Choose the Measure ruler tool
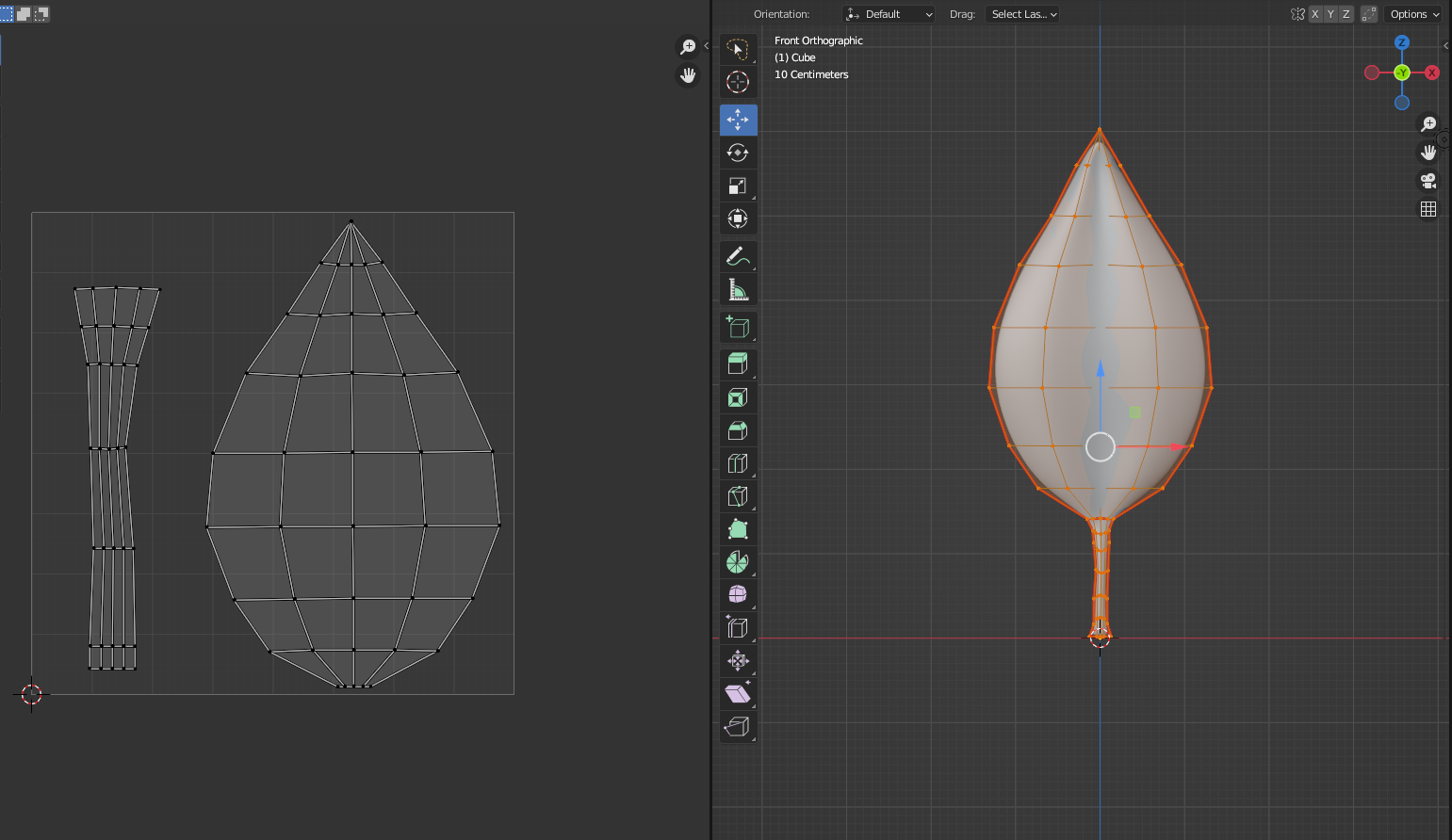This screenshot has height=840, width=1452. pos(738,289)
